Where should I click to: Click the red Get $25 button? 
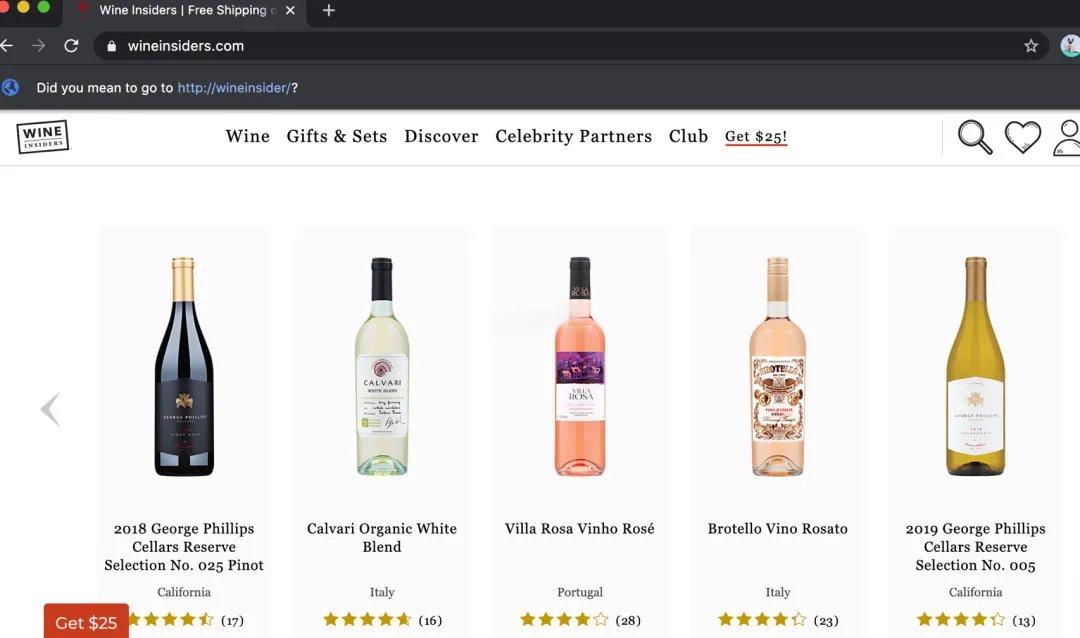click(x=86, y=621)
